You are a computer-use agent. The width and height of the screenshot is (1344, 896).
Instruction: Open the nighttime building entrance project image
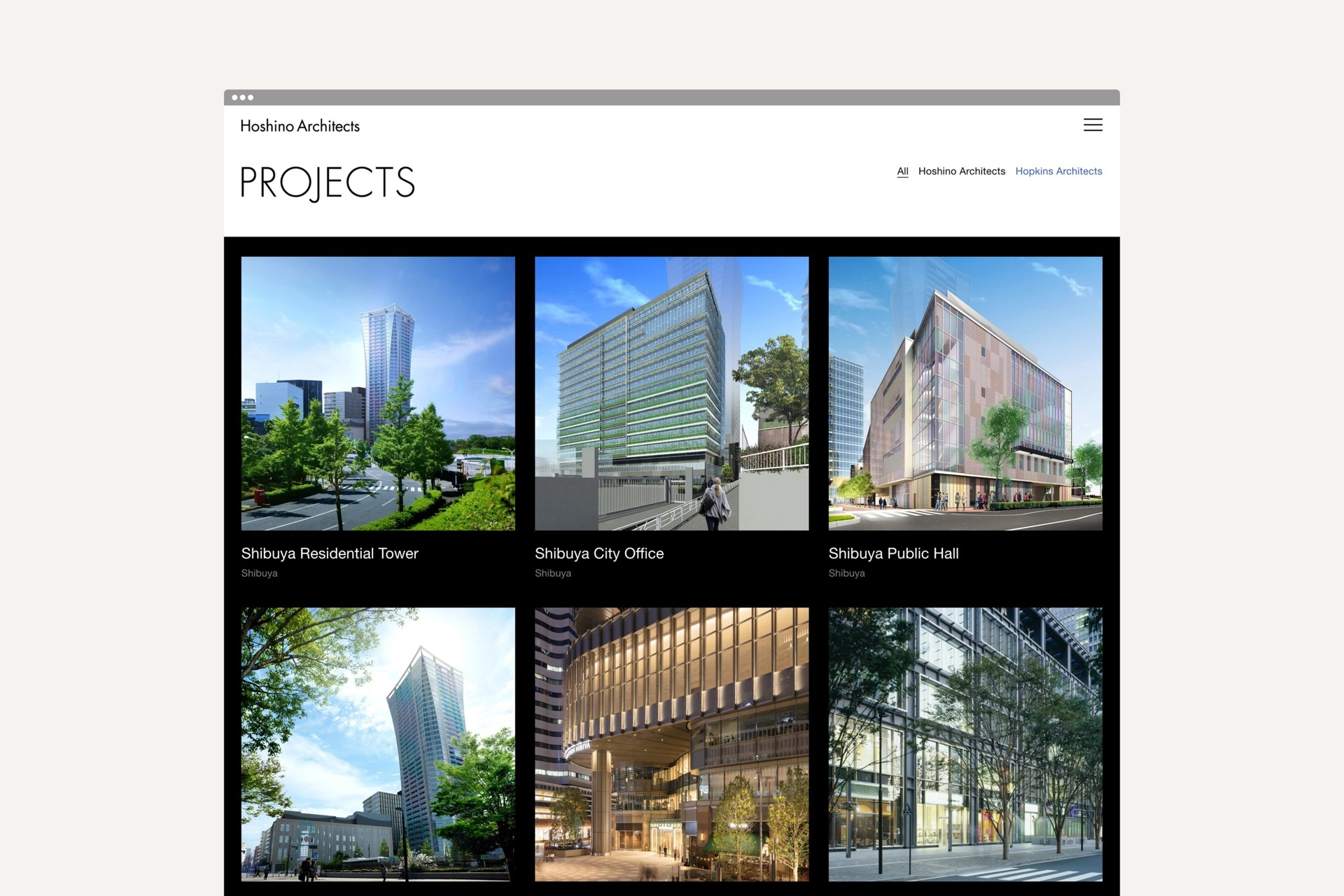(671, 745)
